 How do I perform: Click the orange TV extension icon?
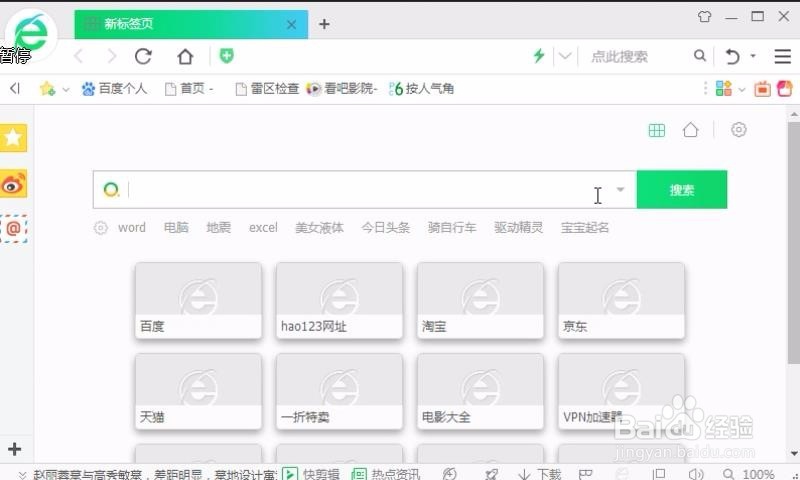click(762, 89)
